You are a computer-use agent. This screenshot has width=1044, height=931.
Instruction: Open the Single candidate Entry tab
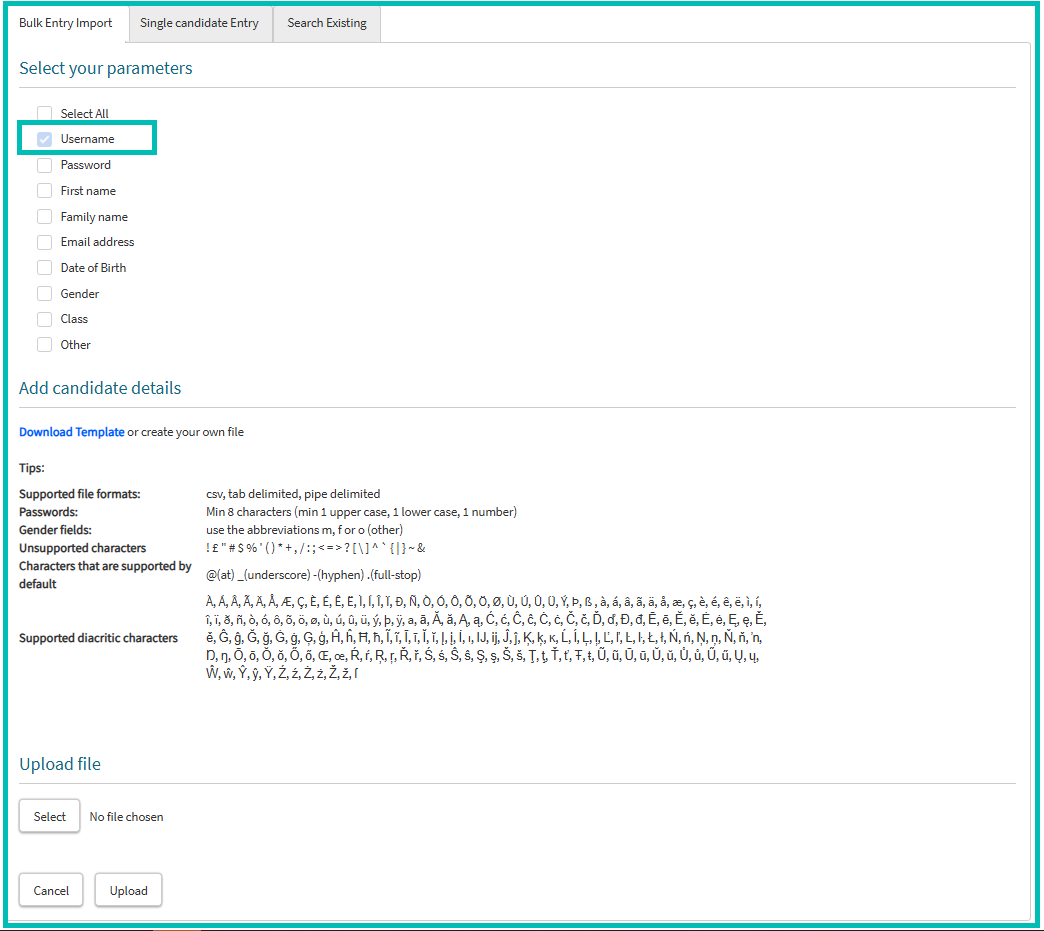199,23
